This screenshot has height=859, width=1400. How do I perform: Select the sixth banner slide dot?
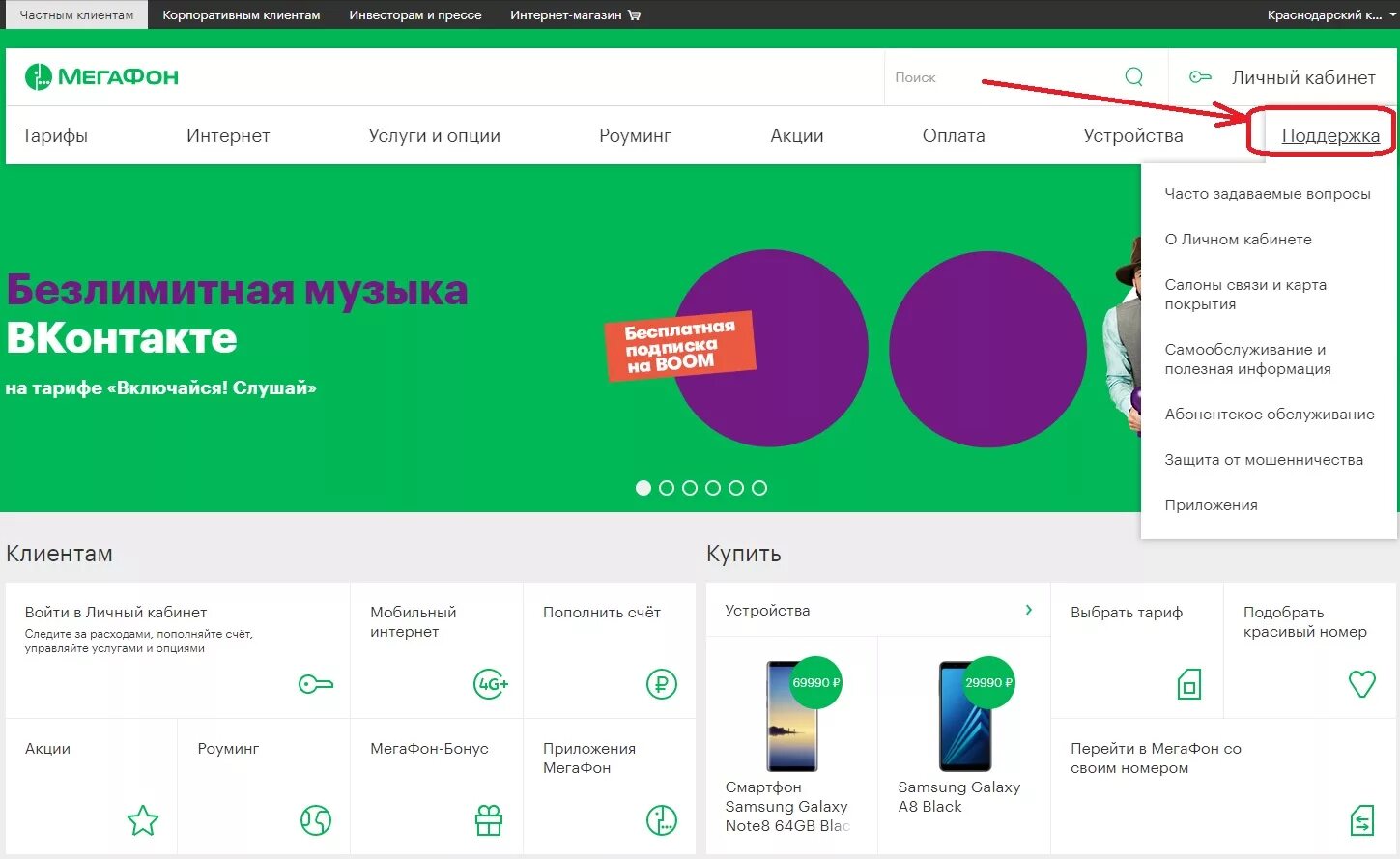[759, 488]
